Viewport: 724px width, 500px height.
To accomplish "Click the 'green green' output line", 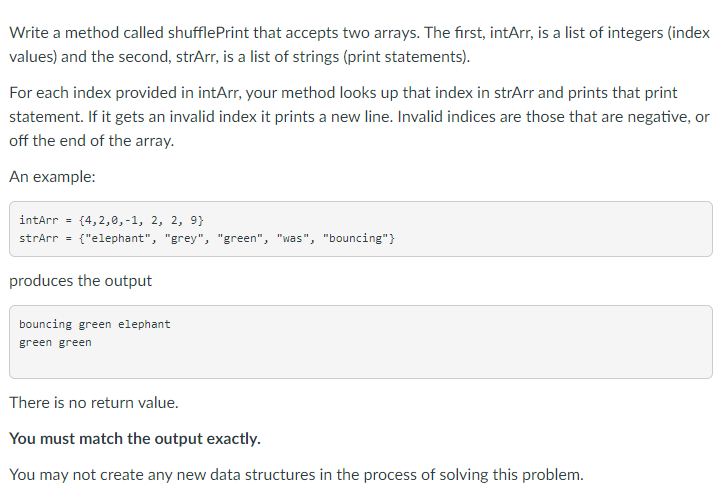I will [55, 343].
